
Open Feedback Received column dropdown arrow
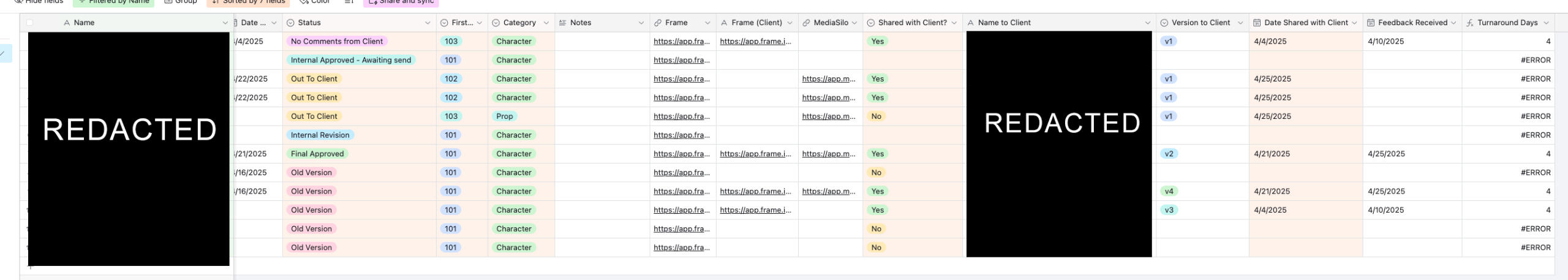(1453, 23)
